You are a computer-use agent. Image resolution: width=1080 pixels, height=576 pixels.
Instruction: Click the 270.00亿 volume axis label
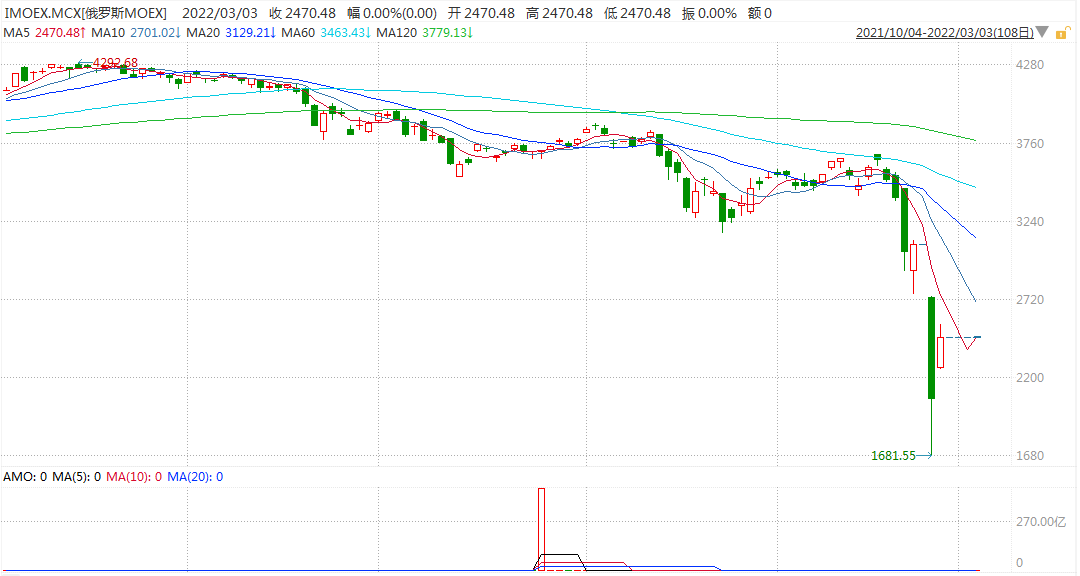tap(1040, 522)
